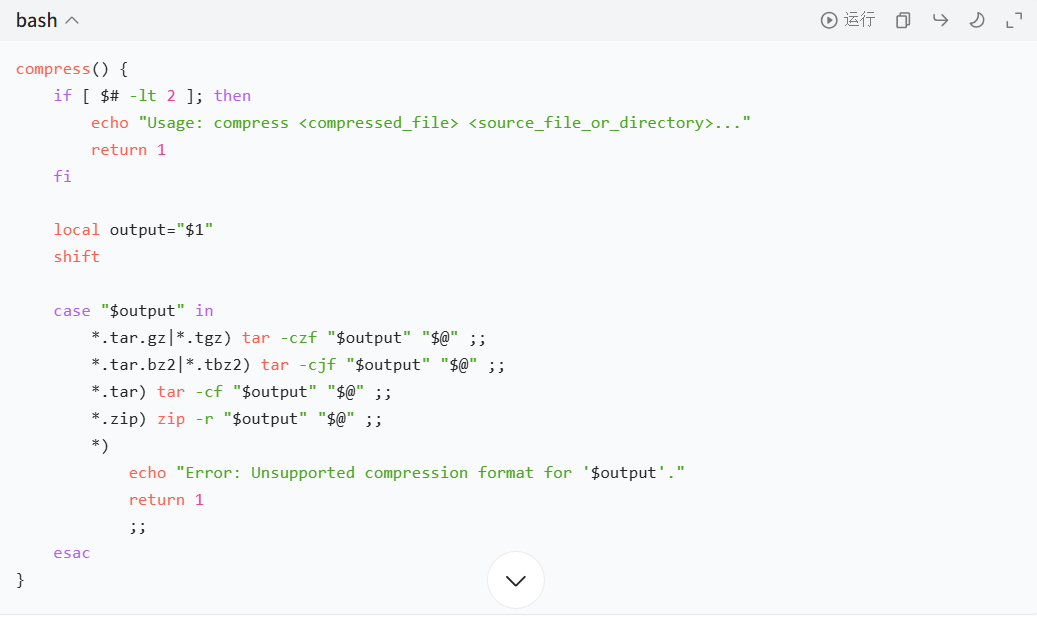
Task: Click the Unsupported compression format error string
Action: coord(430,473)
